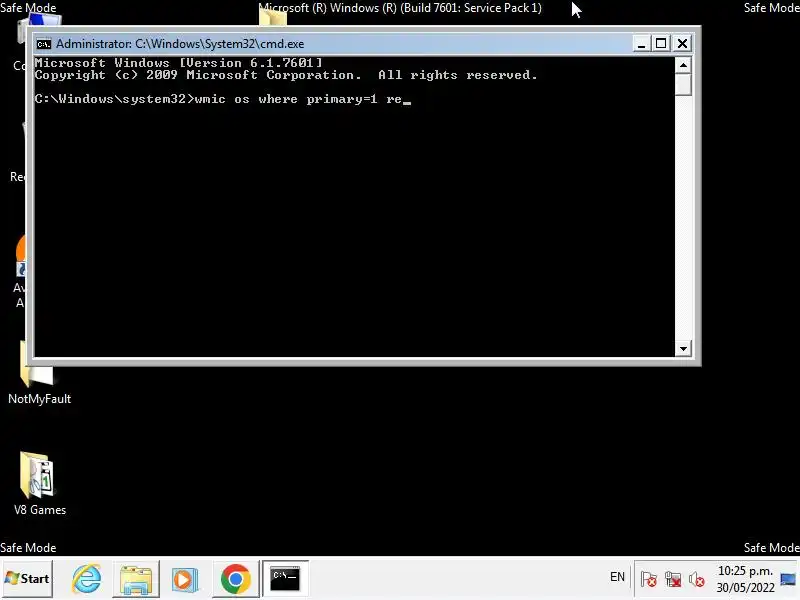Minimize the cmd.exe window

[641, 44]
